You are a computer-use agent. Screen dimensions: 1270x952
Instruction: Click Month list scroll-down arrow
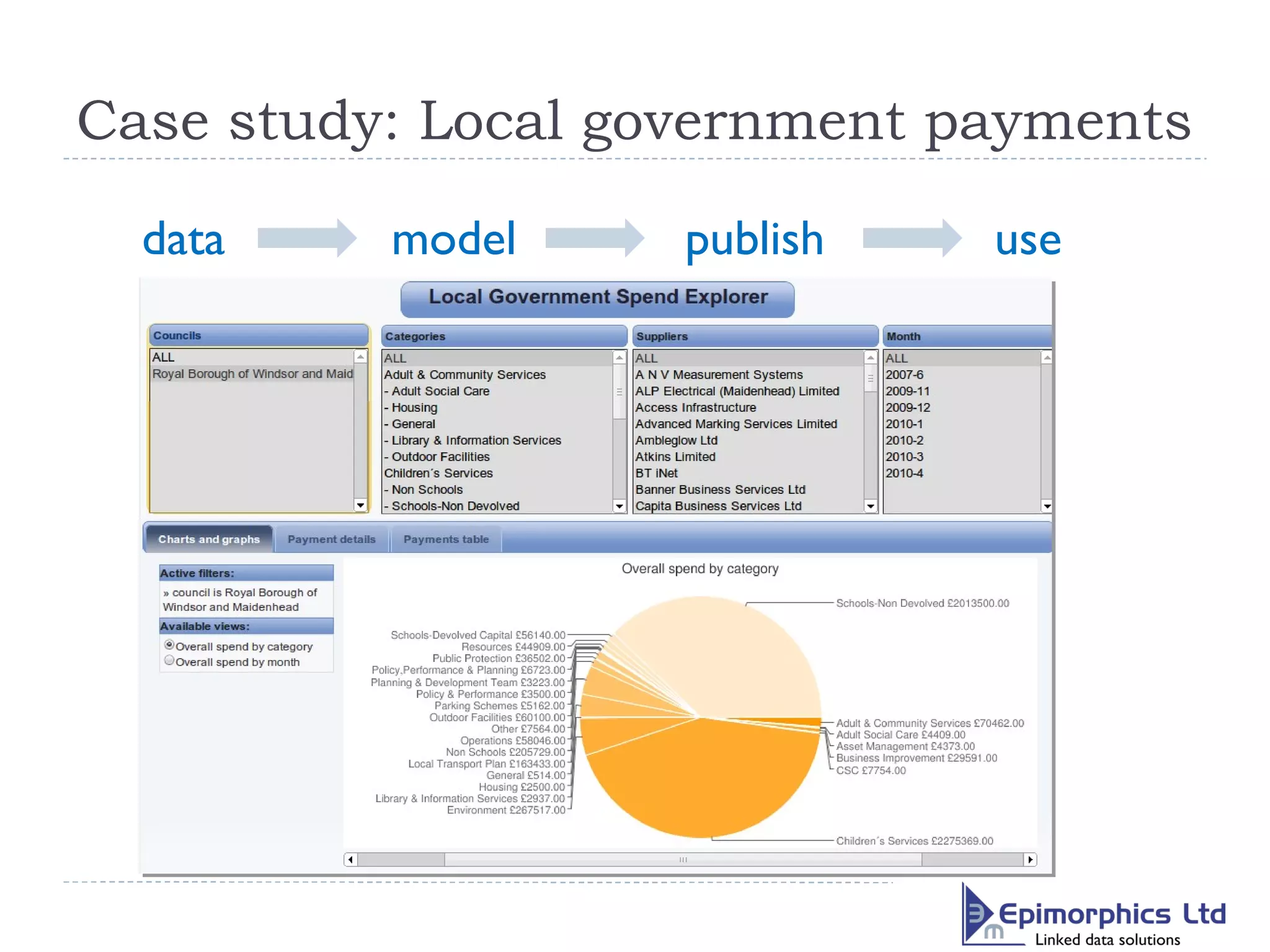(1047, 506)
